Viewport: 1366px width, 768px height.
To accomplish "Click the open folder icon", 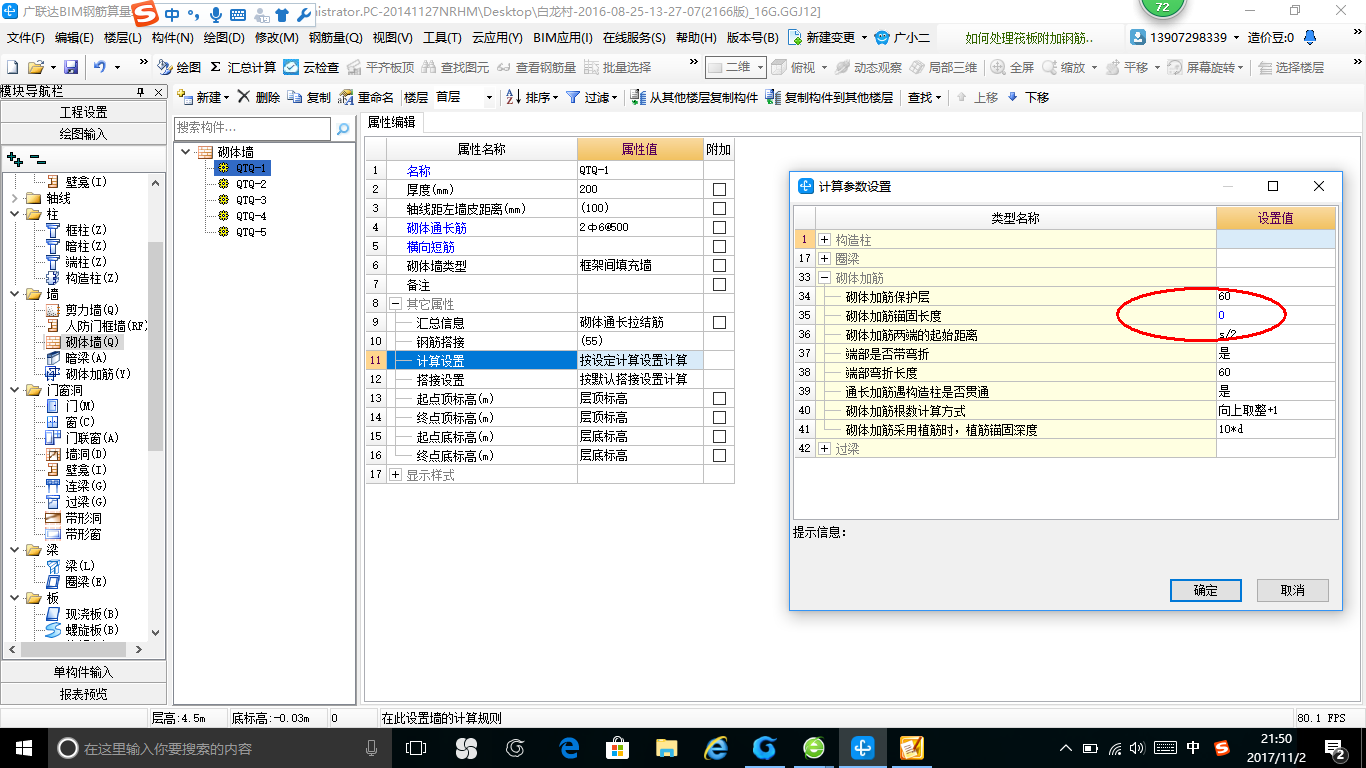I will coord(35,67).
